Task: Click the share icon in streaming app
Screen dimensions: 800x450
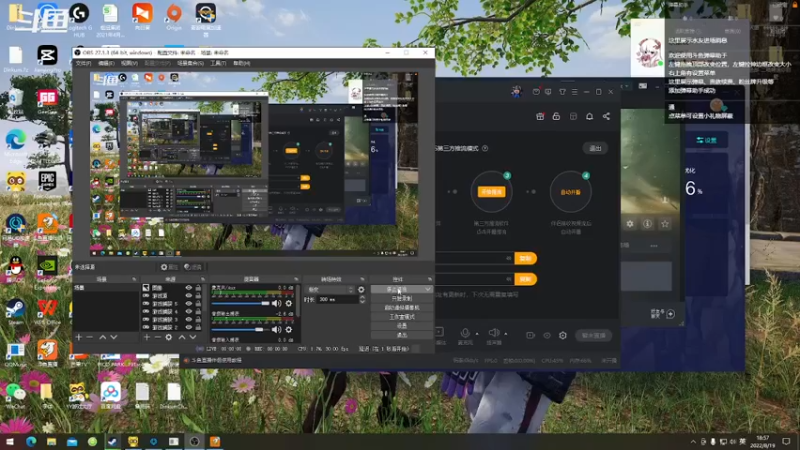Action: (606, 116)
